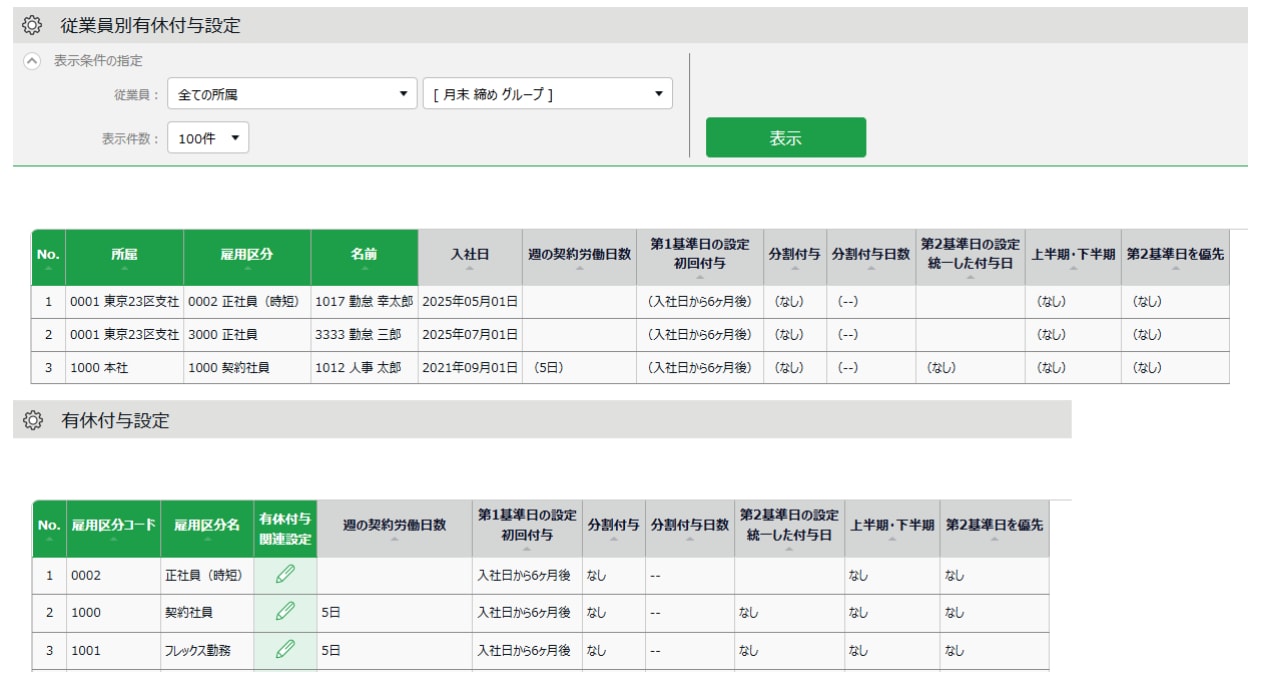
Task: Open the 表示件数 100件 dropdown
Action: point(208,138)
